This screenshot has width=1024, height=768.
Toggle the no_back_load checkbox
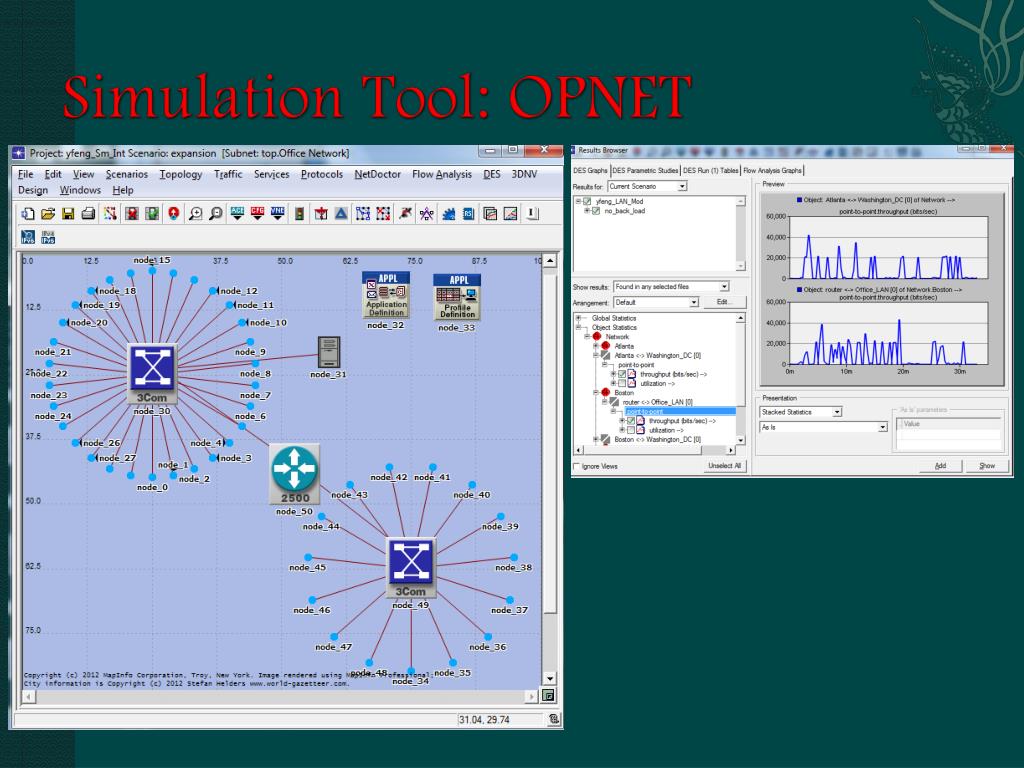pyautogui.click(x=596, y=211)
